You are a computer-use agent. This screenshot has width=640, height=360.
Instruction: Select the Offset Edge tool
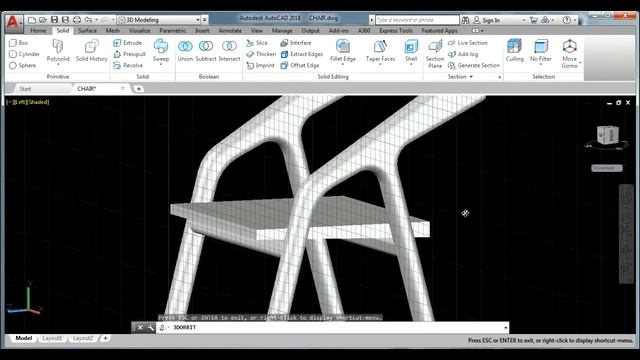(300, 65)
